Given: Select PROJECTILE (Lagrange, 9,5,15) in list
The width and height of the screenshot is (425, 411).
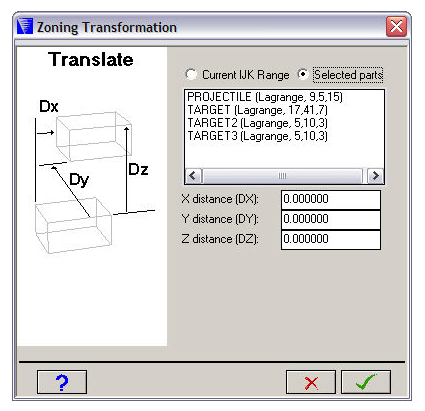Looking at the screenshot, I should (x=265, y=97).
